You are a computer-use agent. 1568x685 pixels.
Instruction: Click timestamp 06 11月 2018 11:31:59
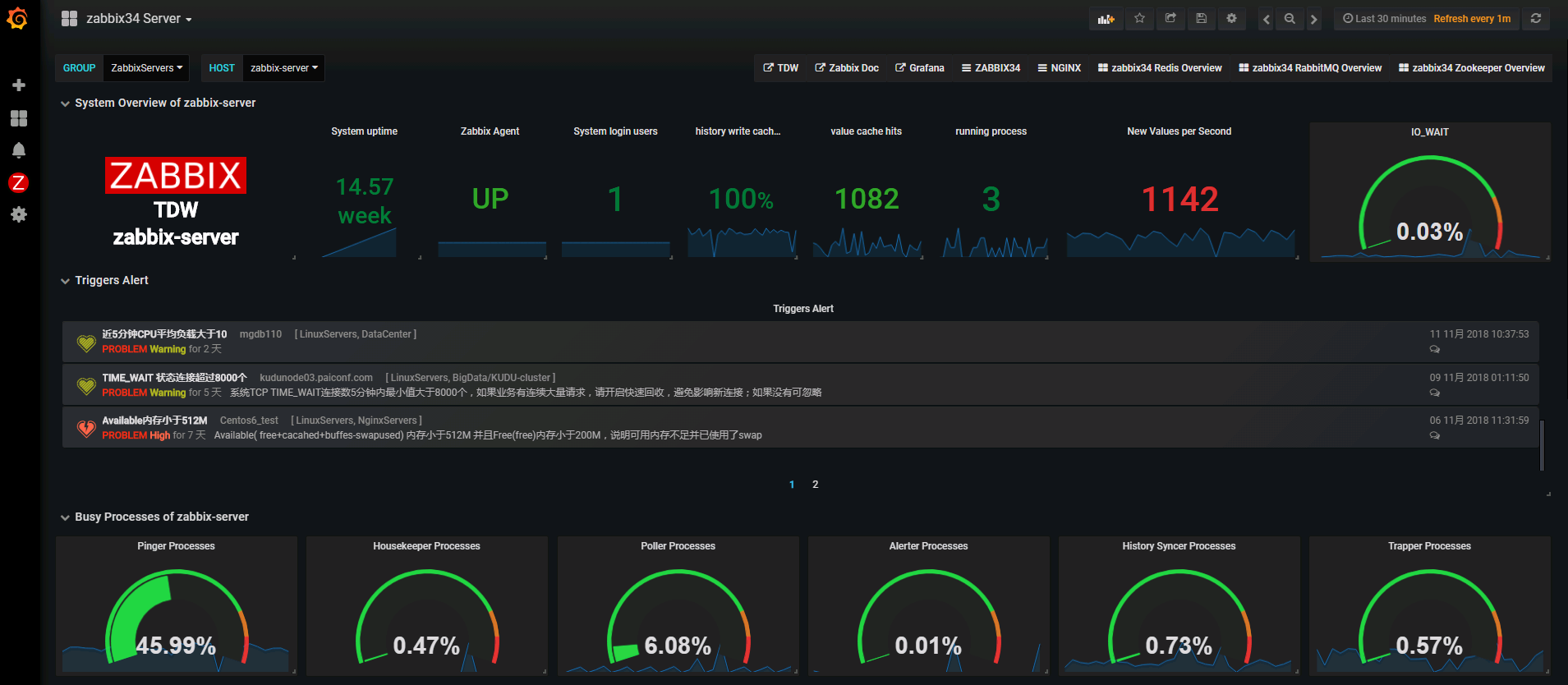1479,421
